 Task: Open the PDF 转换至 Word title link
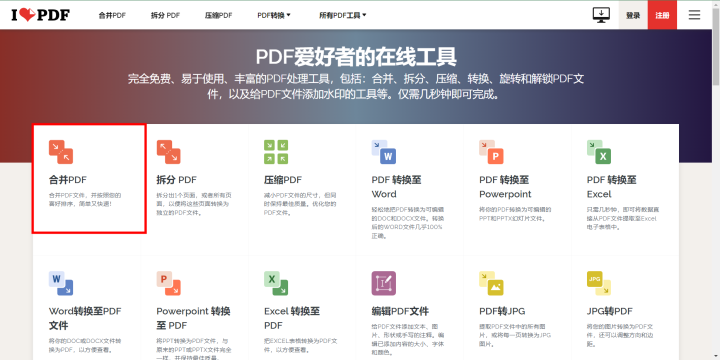point(397,187)
